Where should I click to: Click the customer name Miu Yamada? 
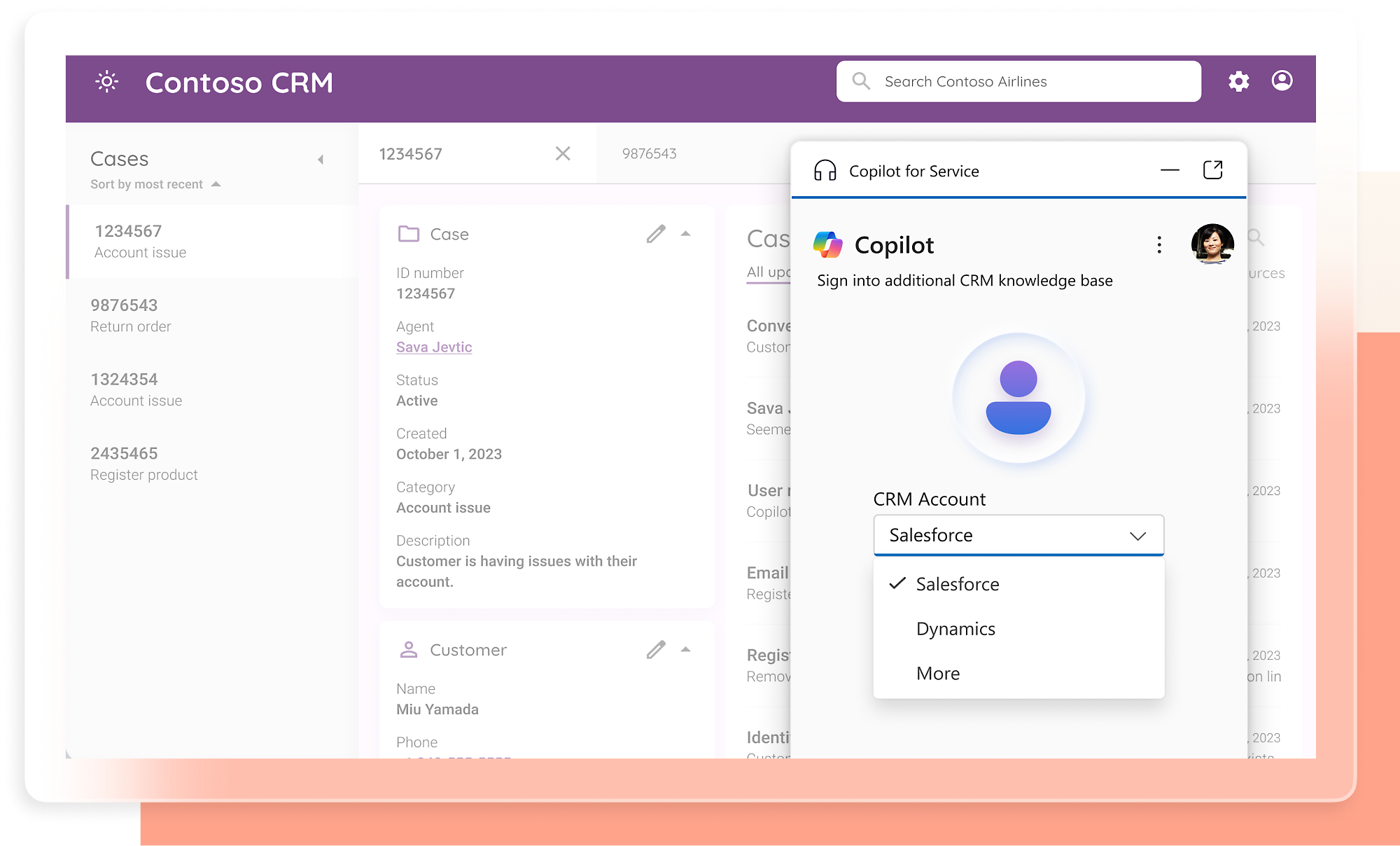click(437, 709)
